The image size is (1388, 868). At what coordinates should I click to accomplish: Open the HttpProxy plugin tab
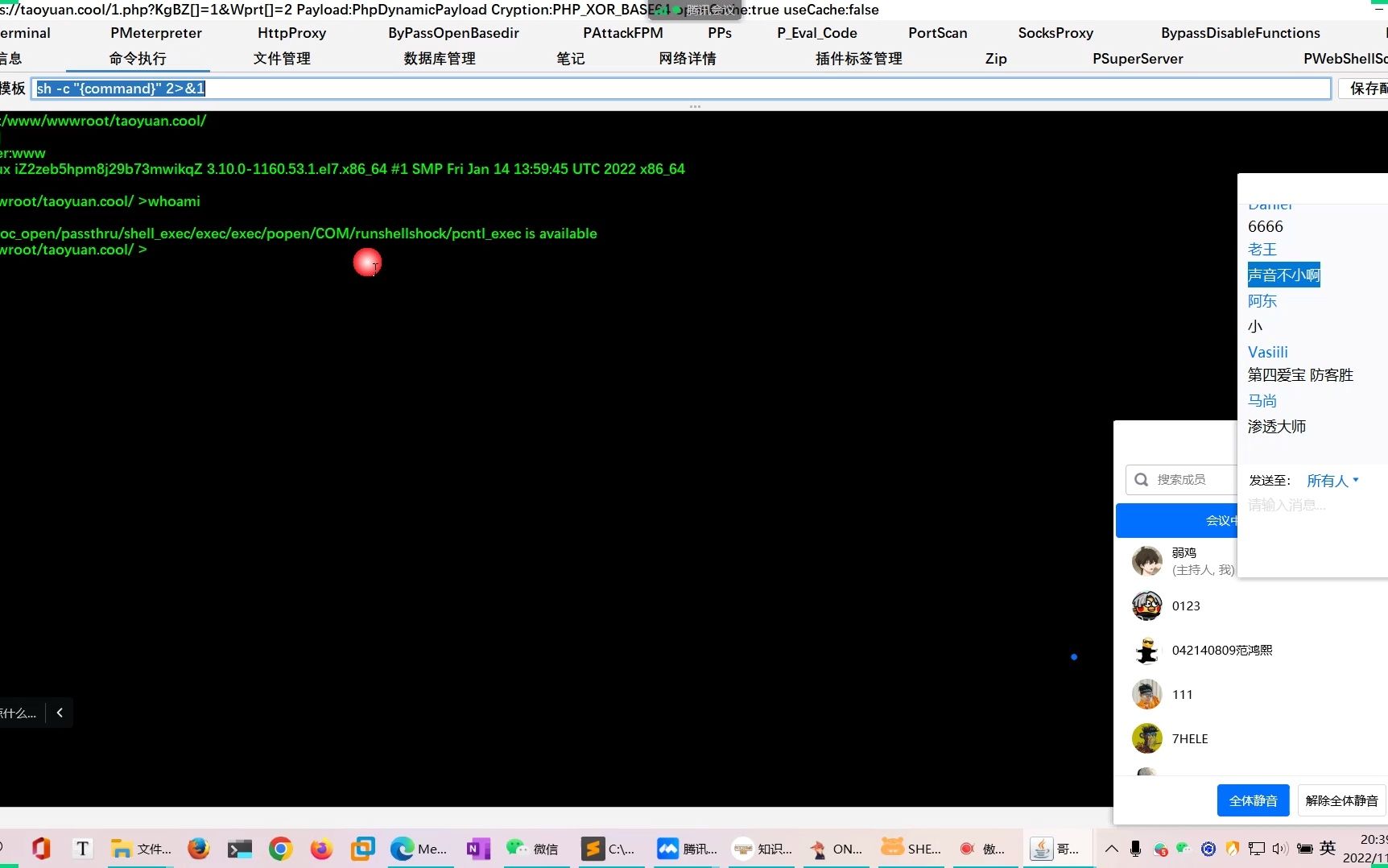[x=291, y=33]
